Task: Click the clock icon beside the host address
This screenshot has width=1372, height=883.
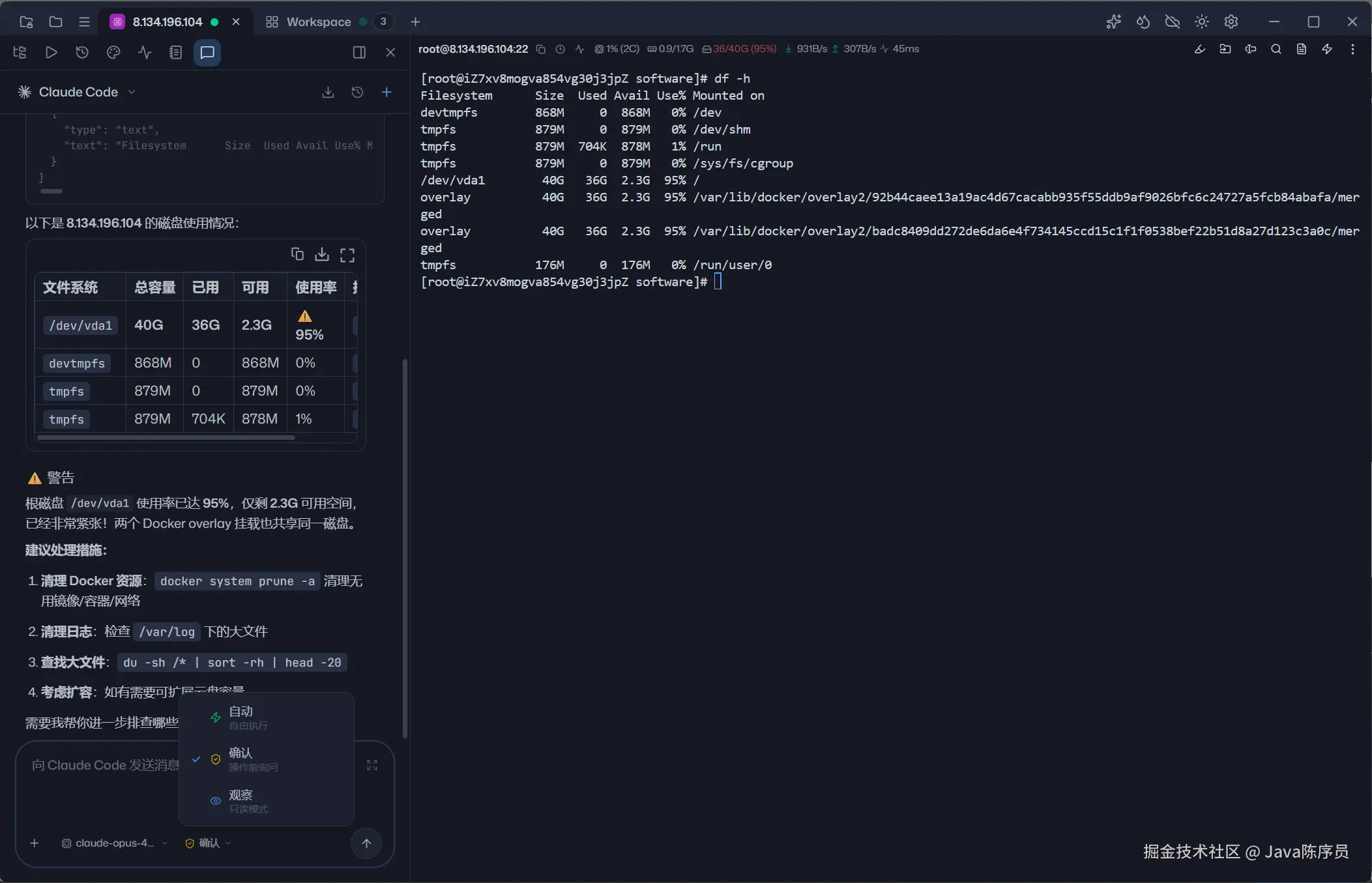Action: [560, 49]
